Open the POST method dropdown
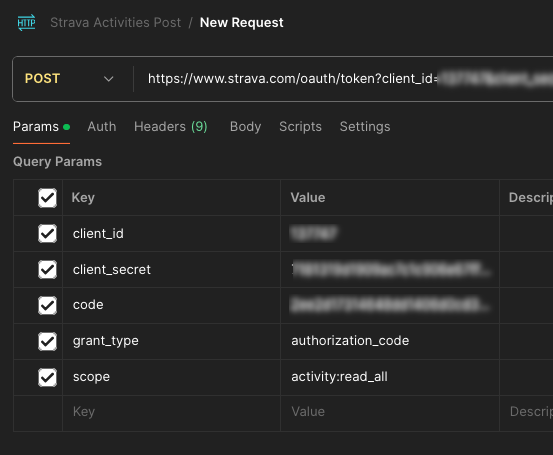The image size is (553, 455). pyautogui.click(x=69, y=79)
